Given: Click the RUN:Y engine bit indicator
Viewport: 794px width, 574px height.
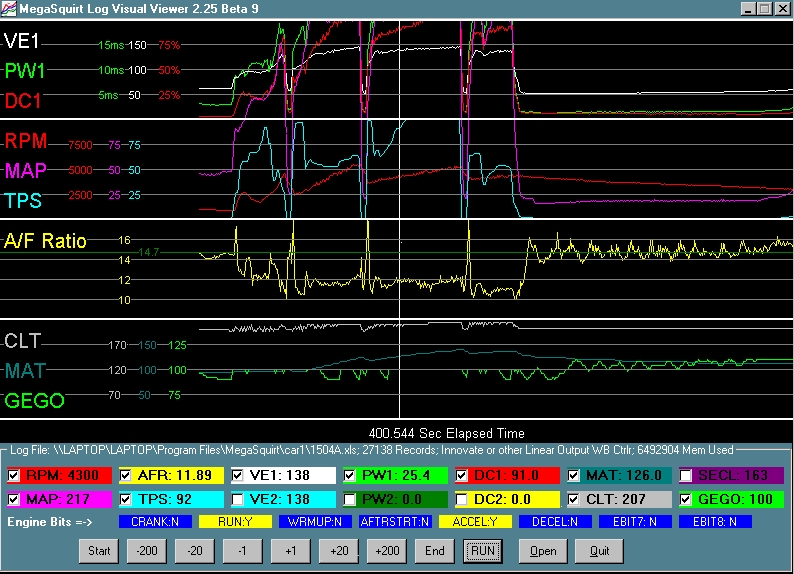Looking at the screenshot, I should pos(235,522).
